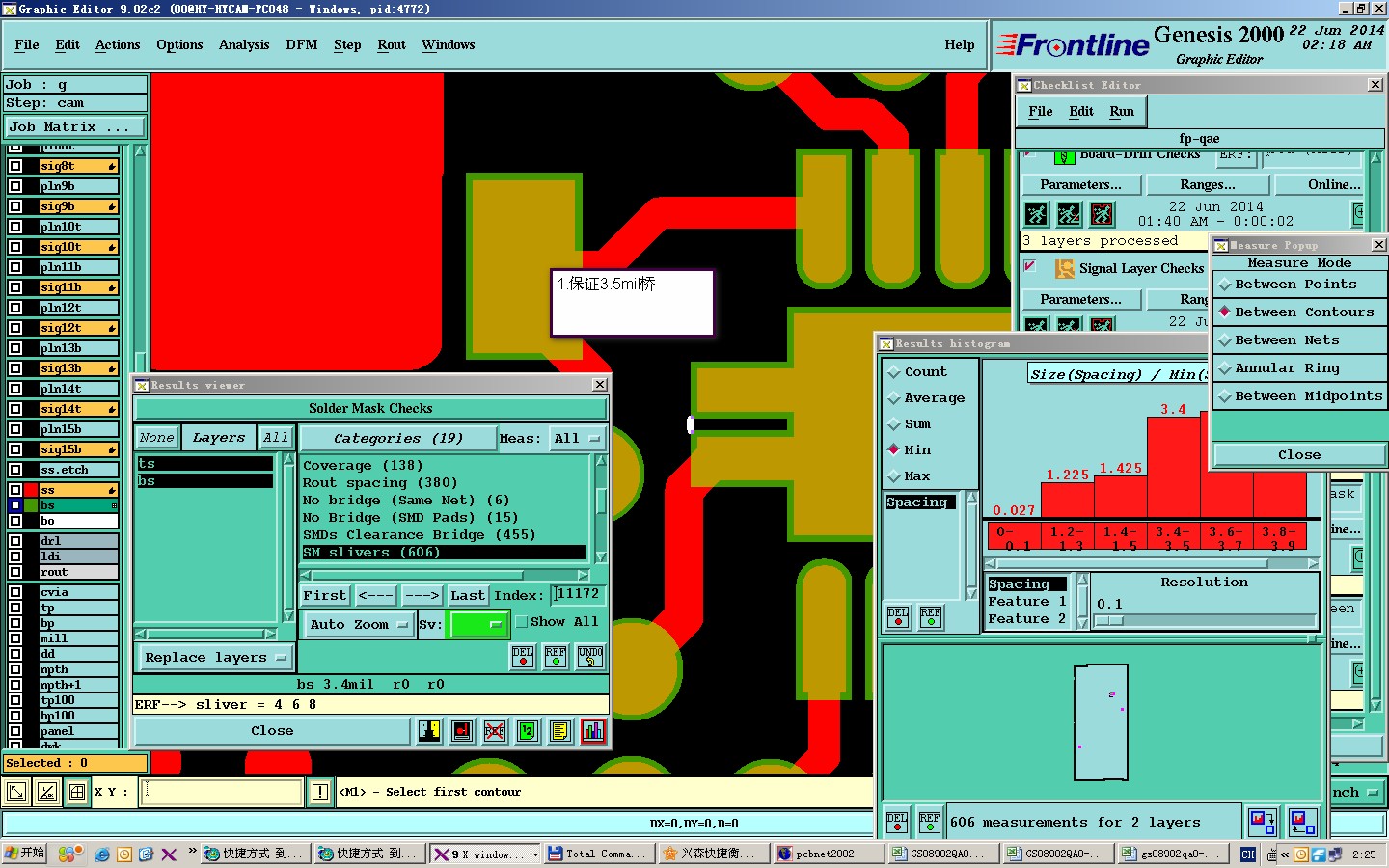Viewport: 1389px width, 868px height.
Task: Click first running man icon under Board-Drill Checks
Action: (1036, 214)
